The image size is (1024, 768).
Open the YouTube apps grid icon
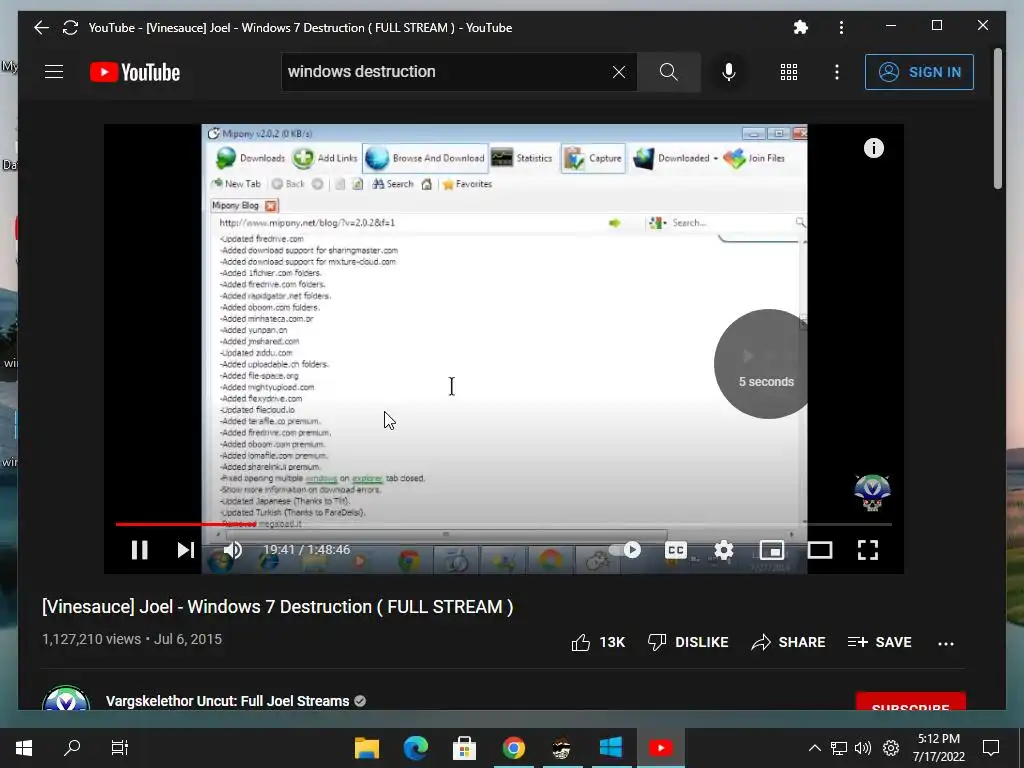789,72
